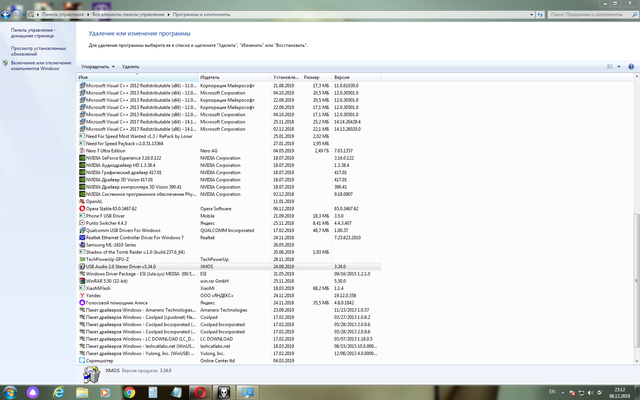Open Windows Explorer from the taskbar
640x400 pixels.
pyautogui.click(x=82, y=393)
